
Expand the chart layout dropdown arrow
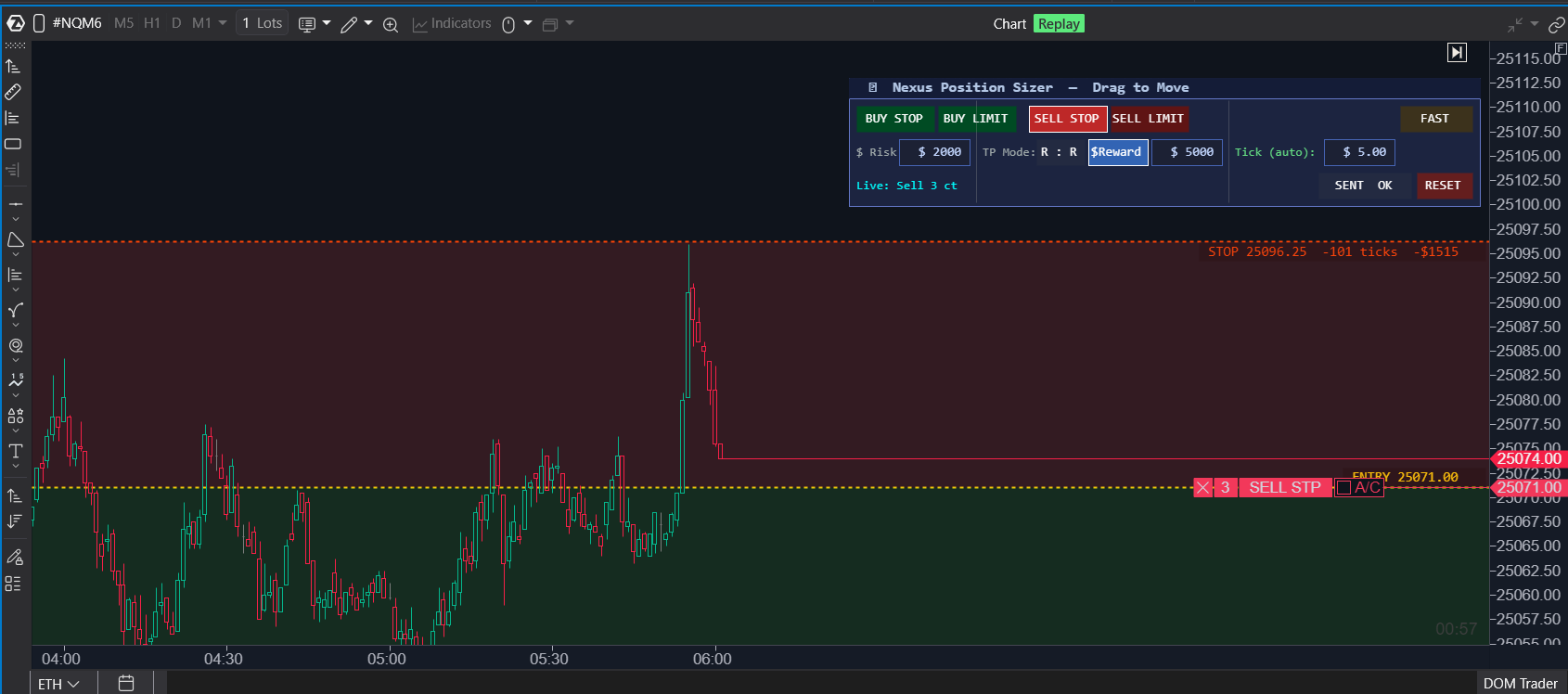[x=570, y=23]
